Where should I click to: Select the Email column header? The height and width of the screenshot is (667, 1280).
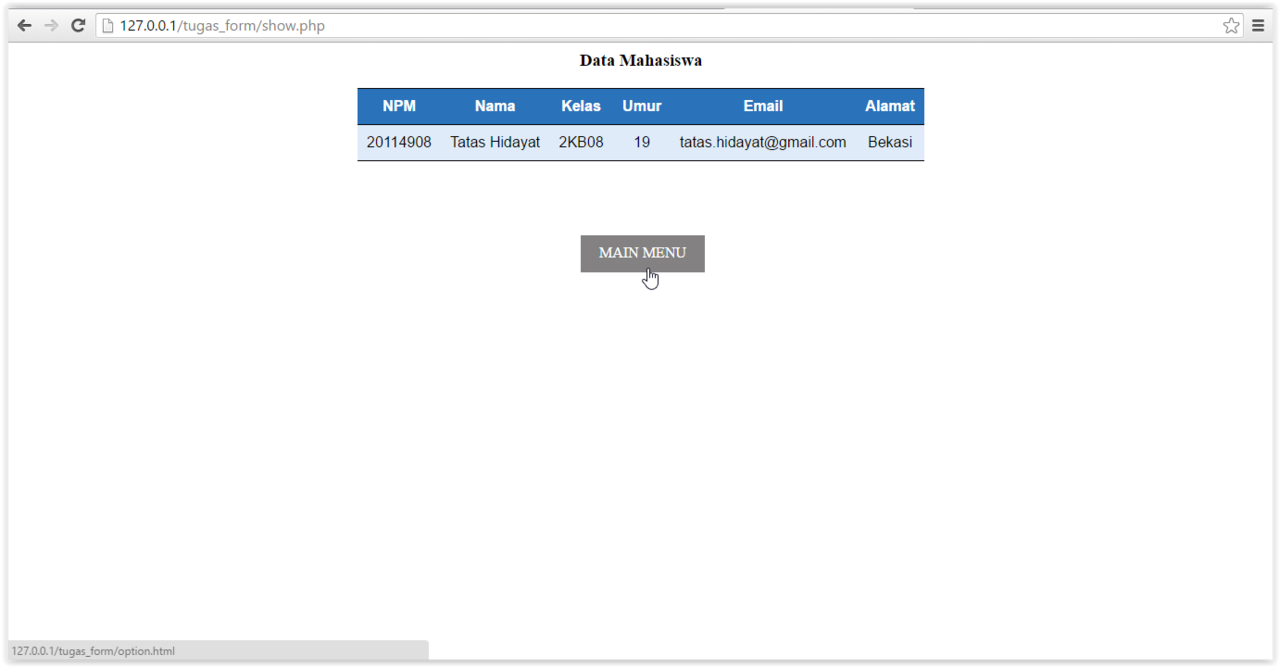tap(763, 106)
